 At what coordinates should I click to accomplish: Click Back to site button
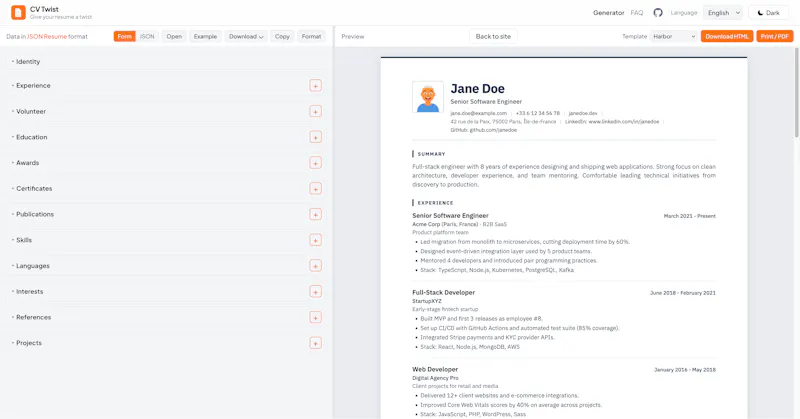(x=493, y=36)
